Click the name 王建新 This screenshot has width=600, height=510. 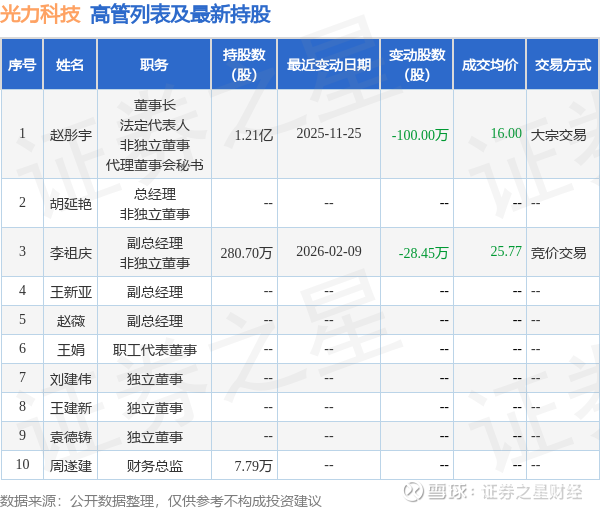[71, 408]
